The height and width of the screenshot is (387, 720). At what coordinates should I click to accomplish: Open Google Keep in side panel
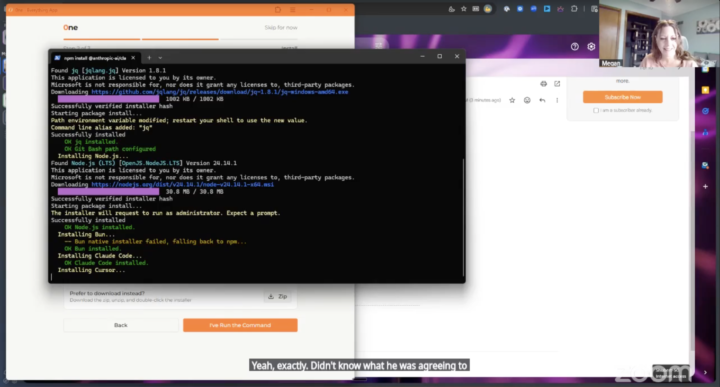tap(705, 90)
